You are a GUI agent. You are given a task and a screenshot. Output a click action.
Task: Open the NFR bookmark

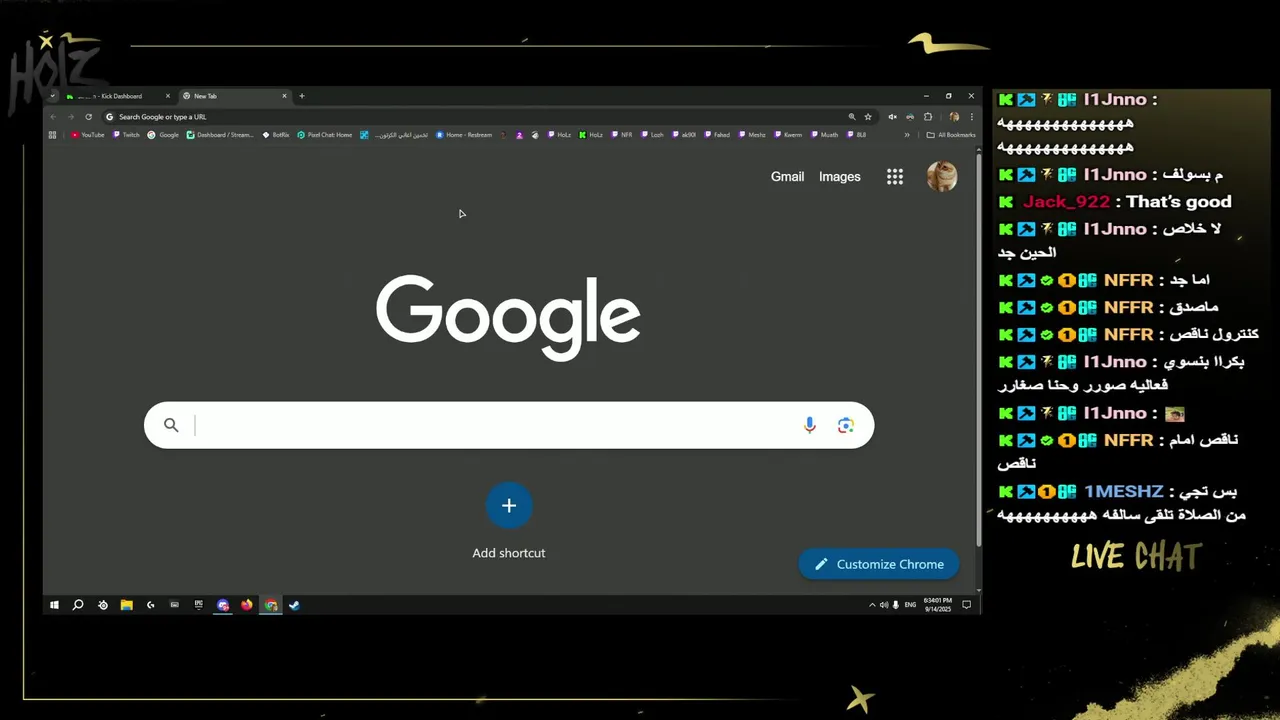pyautogui.click(x=621, y=135)
